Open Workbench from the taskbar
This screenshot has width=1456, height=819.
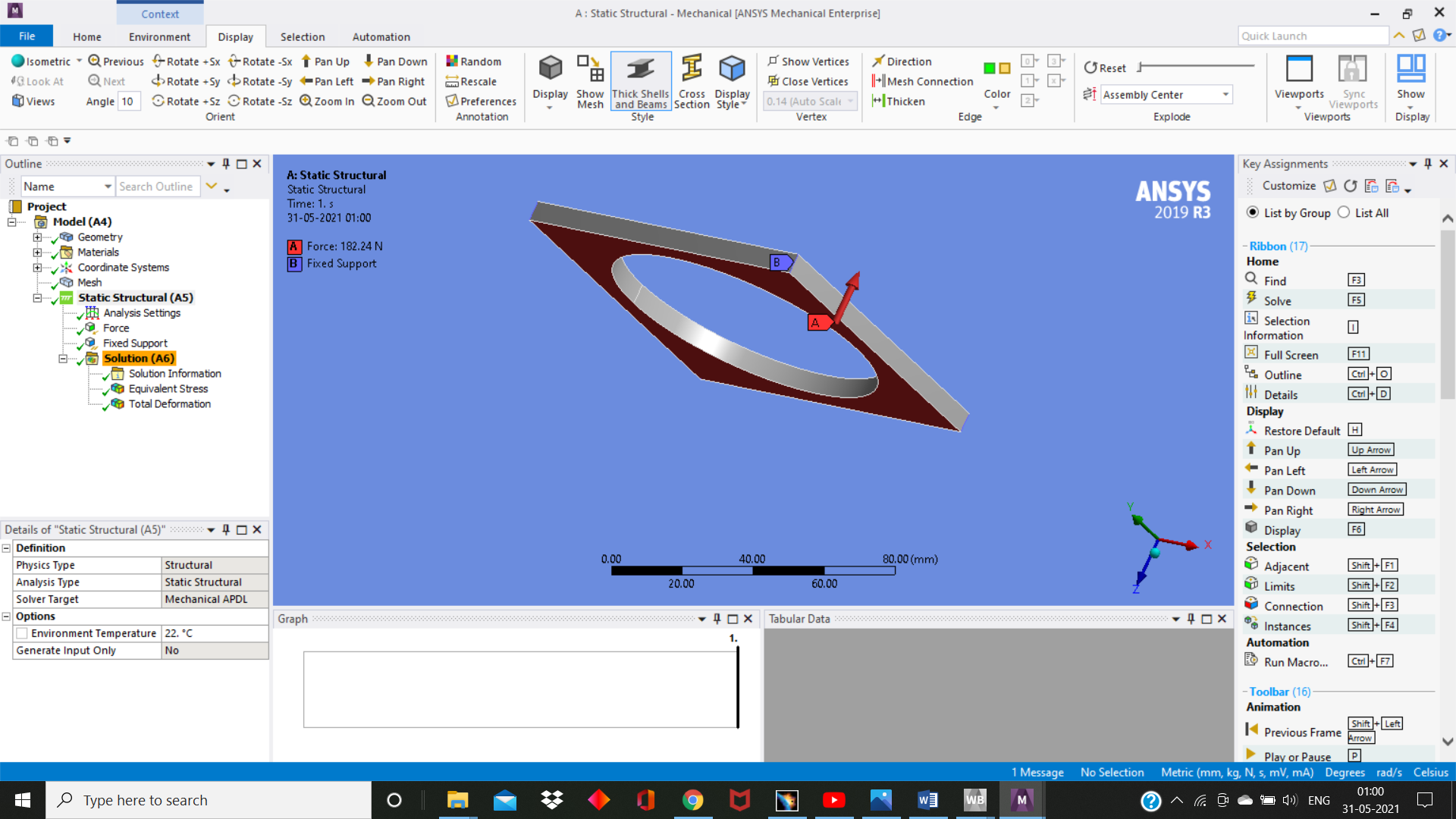tap(974, 800)
